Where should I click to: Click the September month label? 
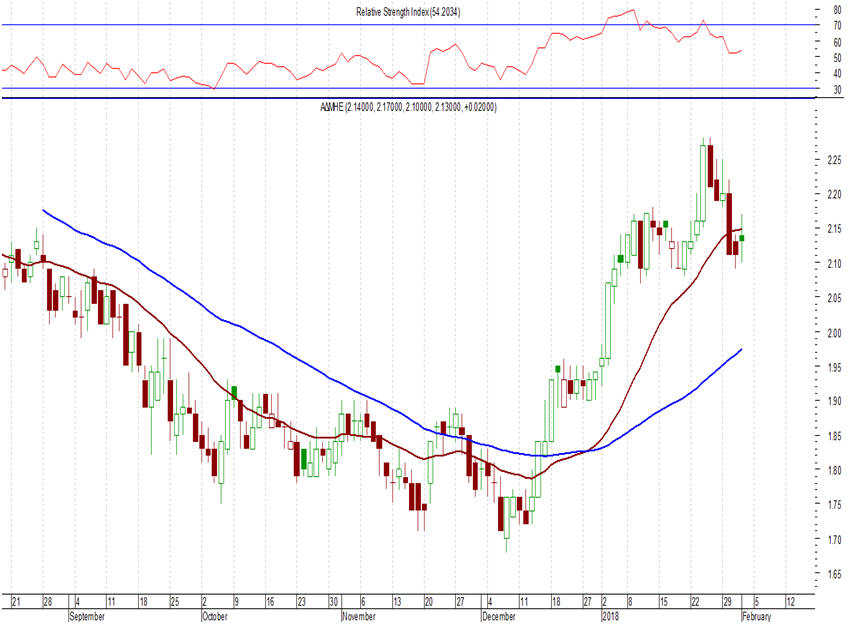[x=87, y=616]
